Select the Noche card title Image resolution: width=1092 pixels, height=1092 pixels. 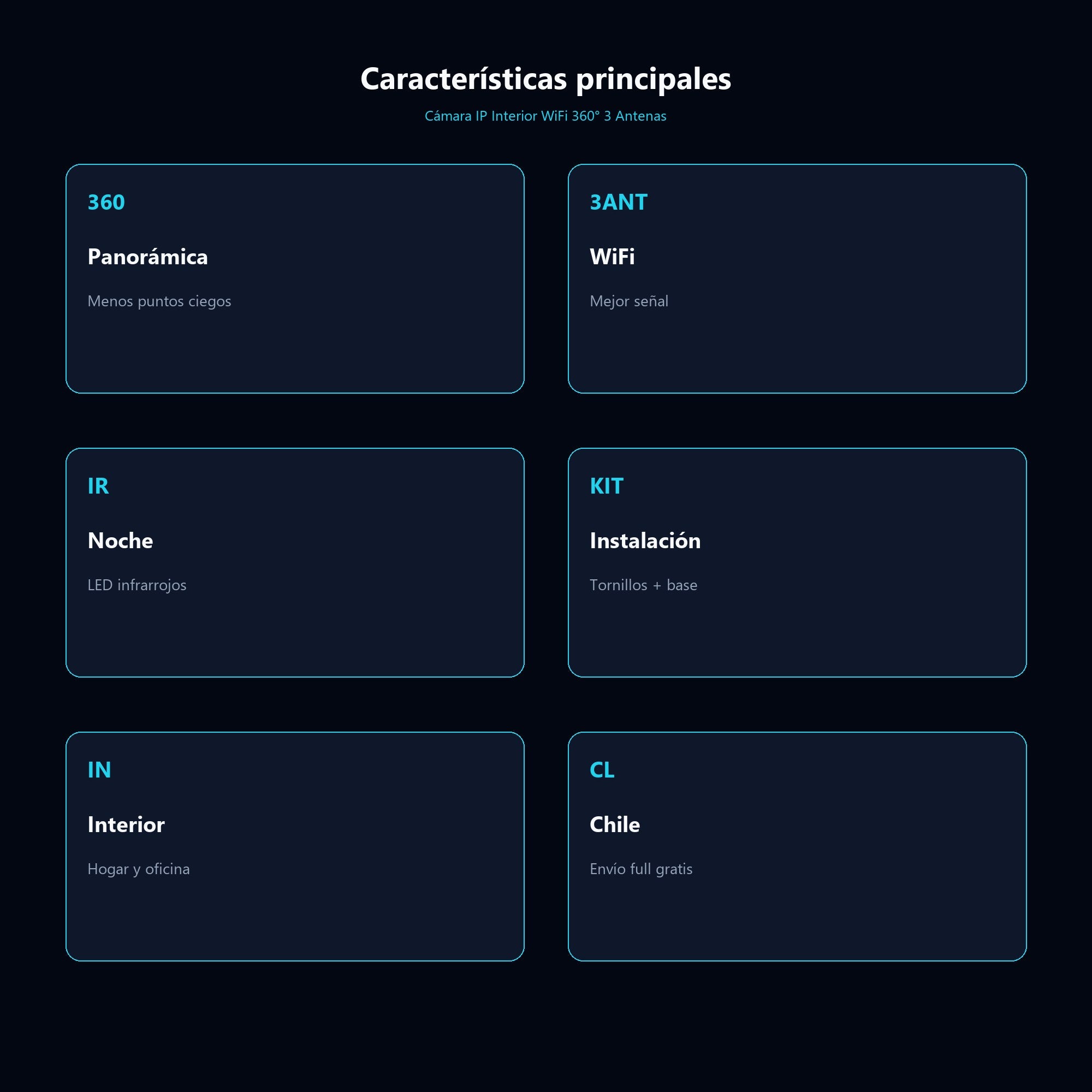[120, 541]
